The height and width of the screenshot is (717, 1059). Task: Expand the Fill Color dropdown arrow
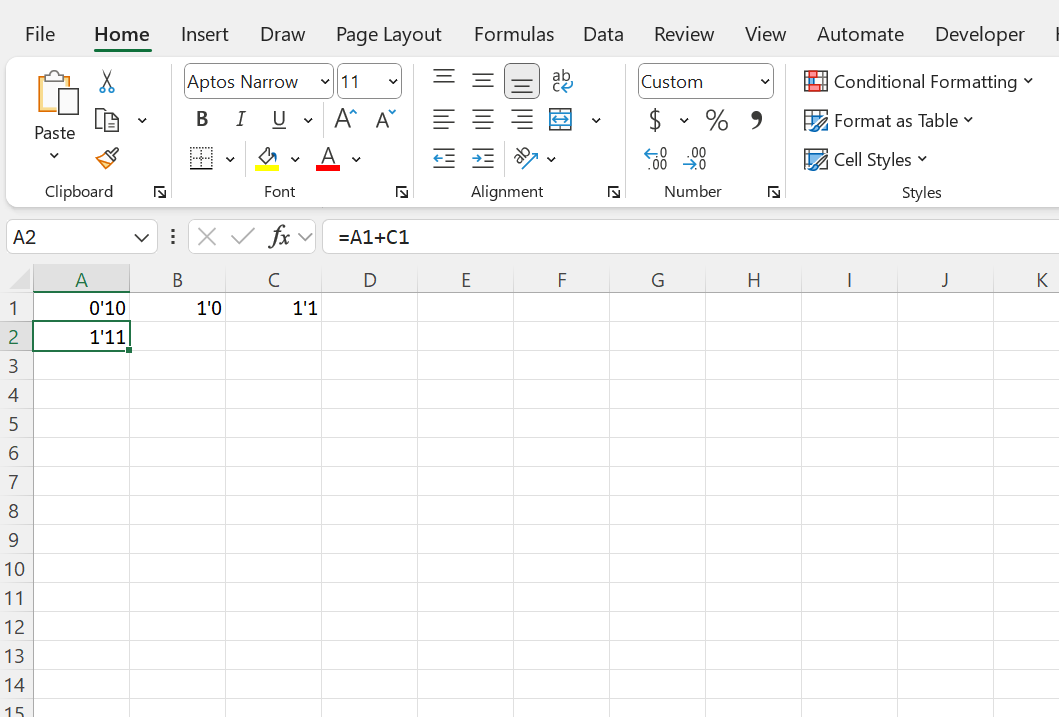[x=295, y=158]
